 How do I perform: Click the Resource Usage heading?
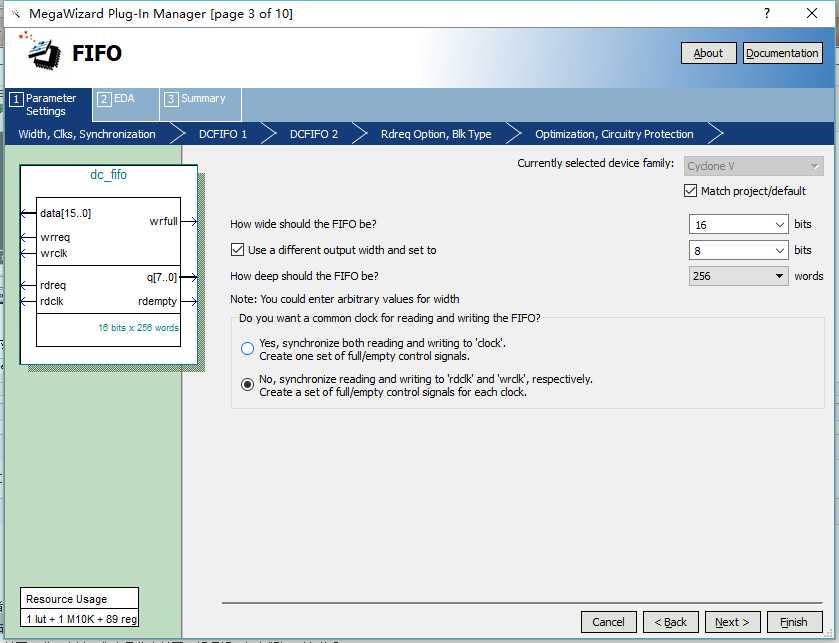coord(66,599)
